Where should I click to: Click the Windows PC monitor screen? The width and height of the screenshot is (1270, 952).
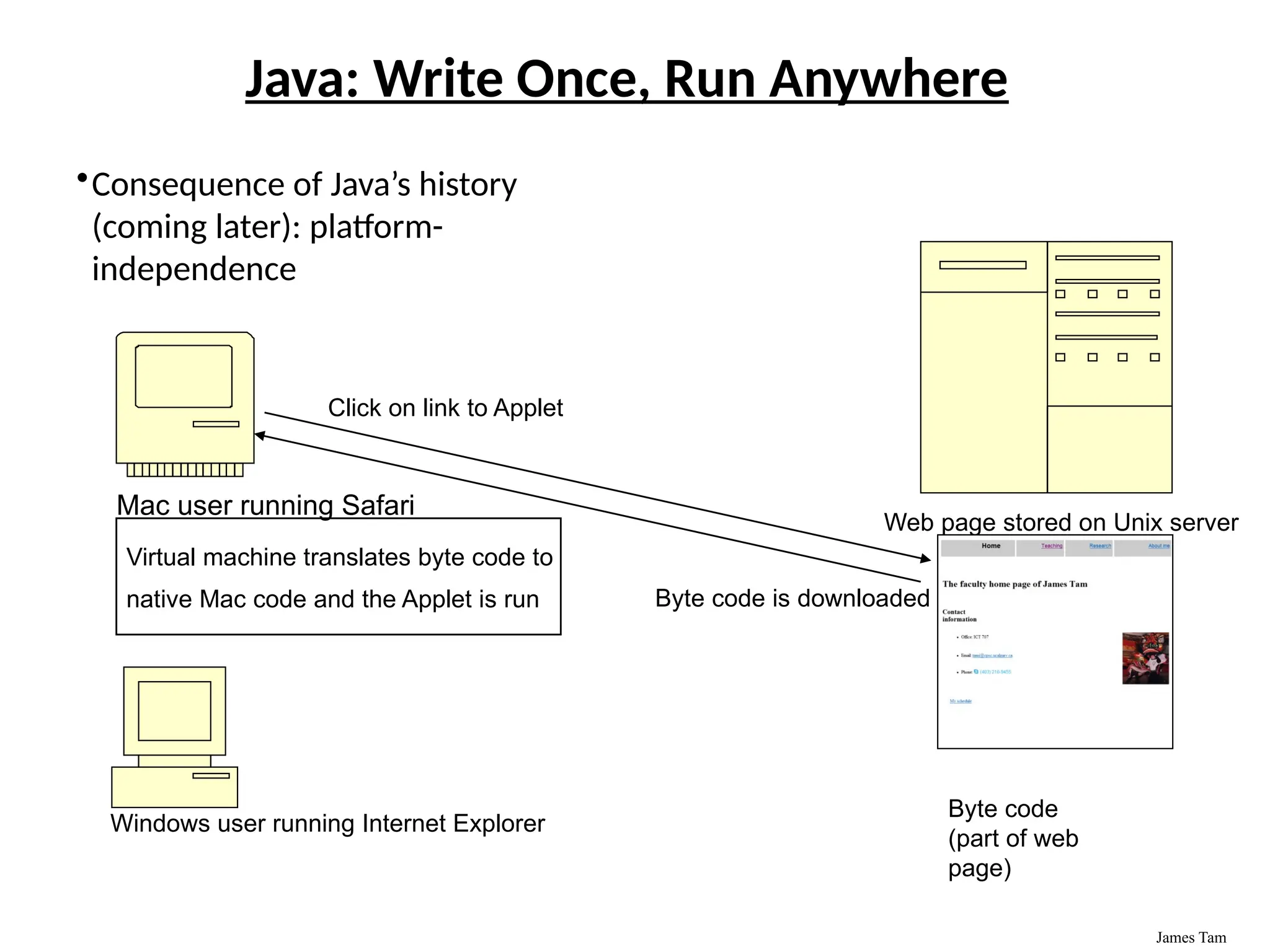pos(174,711)
